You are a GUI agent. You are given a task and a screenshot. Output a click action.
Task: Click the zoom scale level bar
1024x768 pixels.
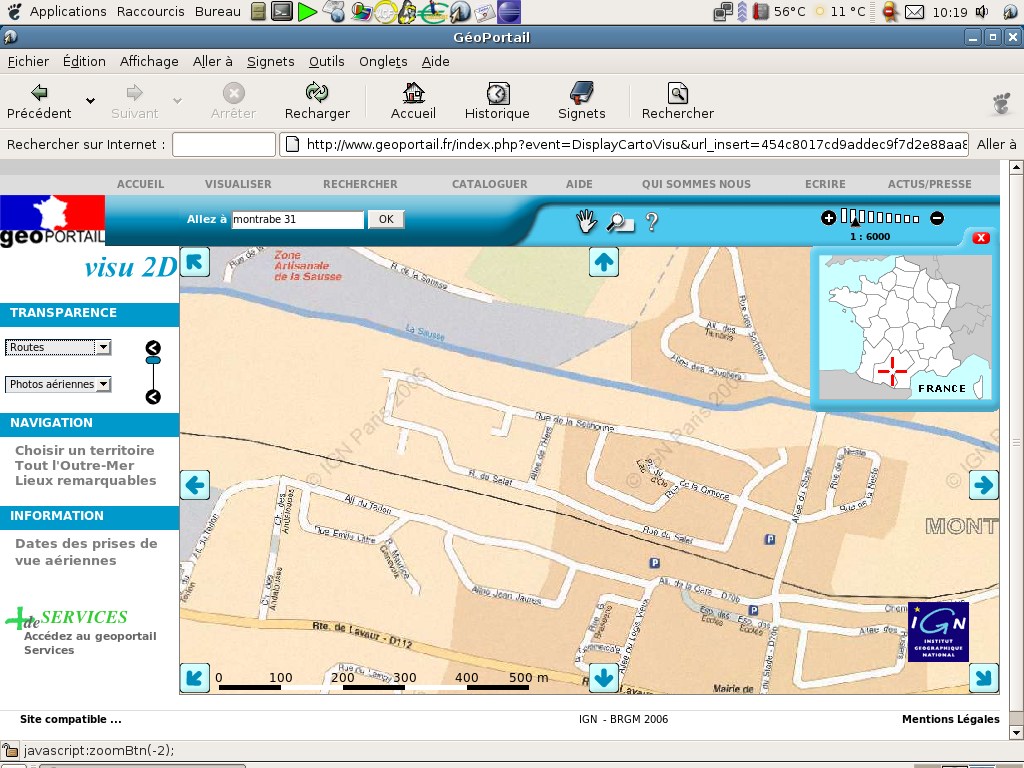[882, 217]
